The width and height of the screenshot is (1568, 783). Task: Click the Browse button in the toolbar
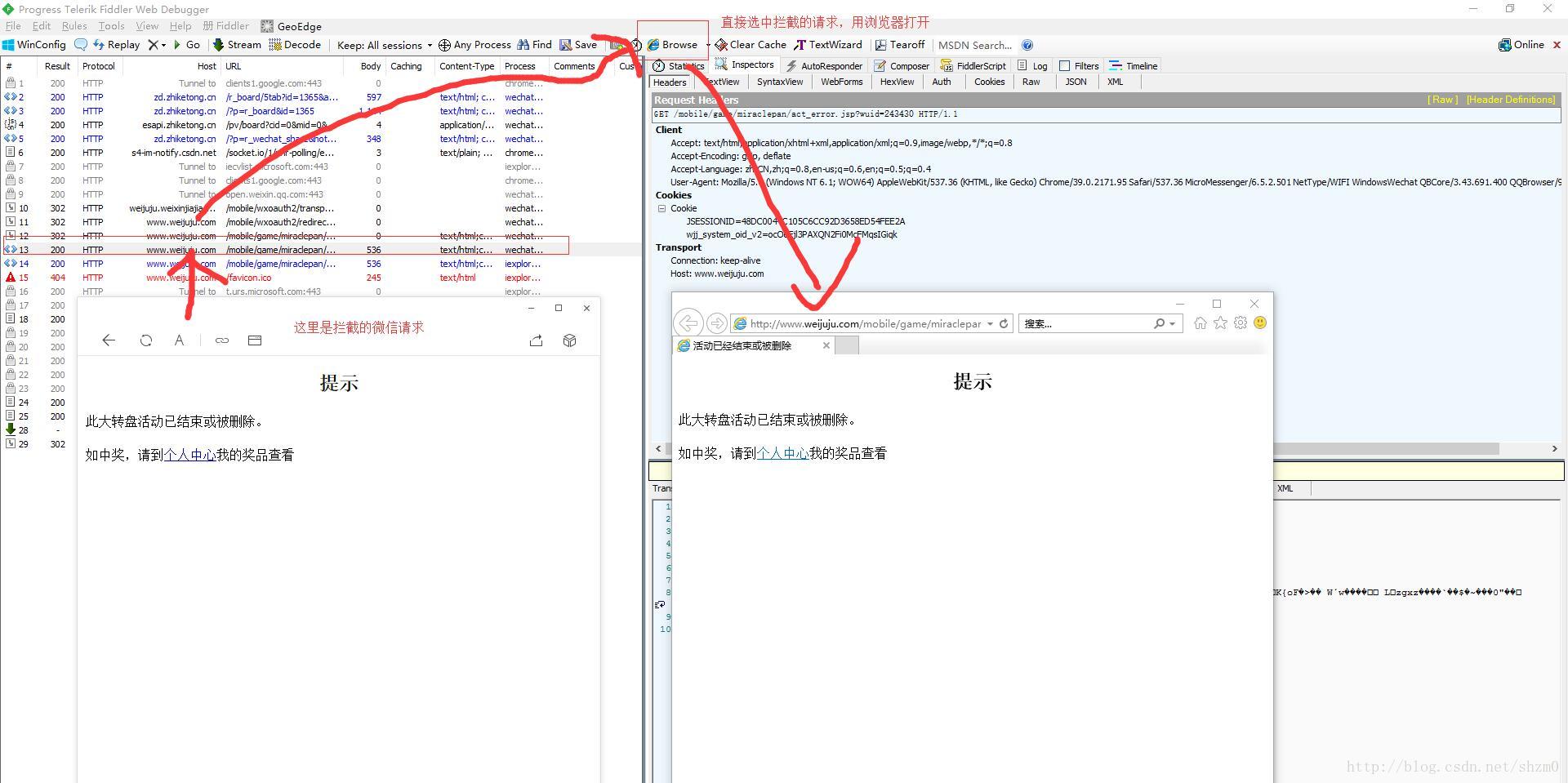(x=673, y=45)
